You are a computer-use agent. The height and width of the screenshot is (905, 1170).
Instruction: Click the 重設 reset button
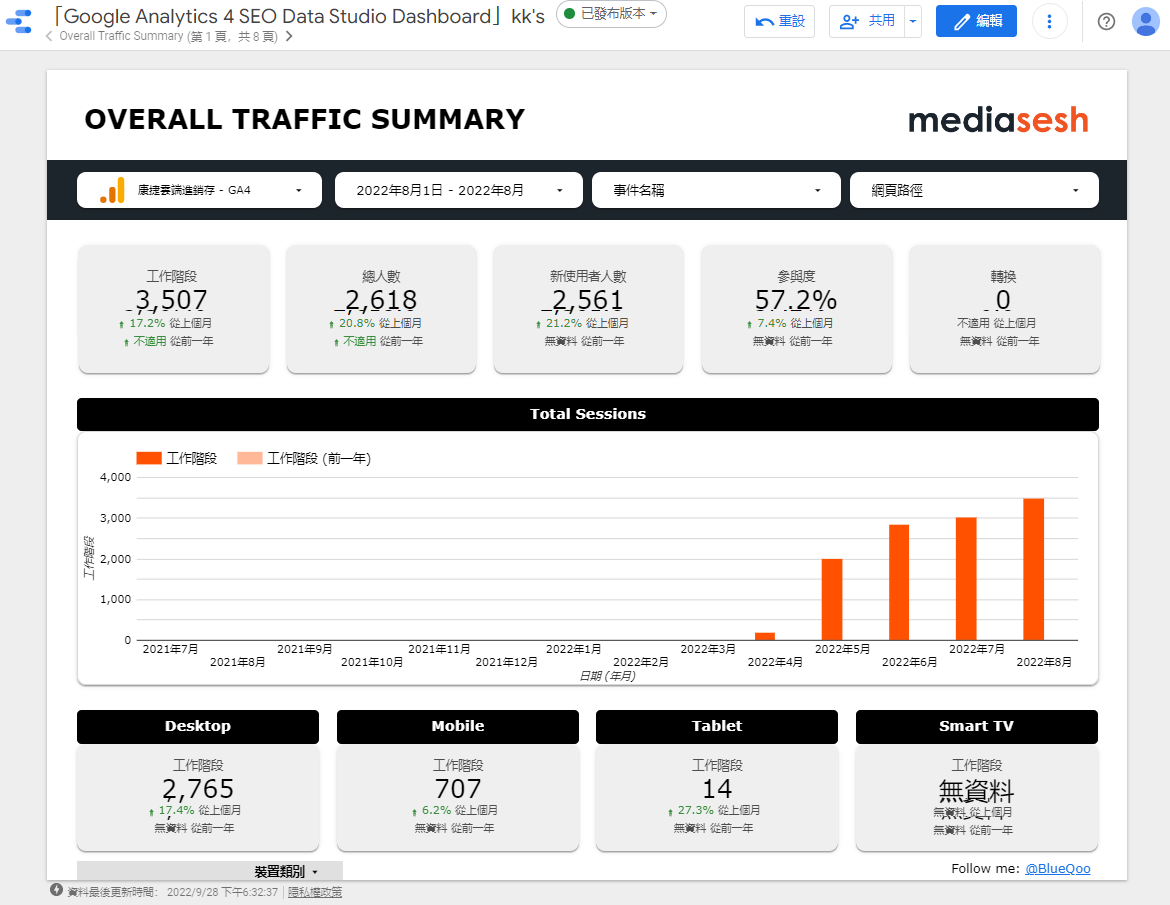tap(779, 21)
